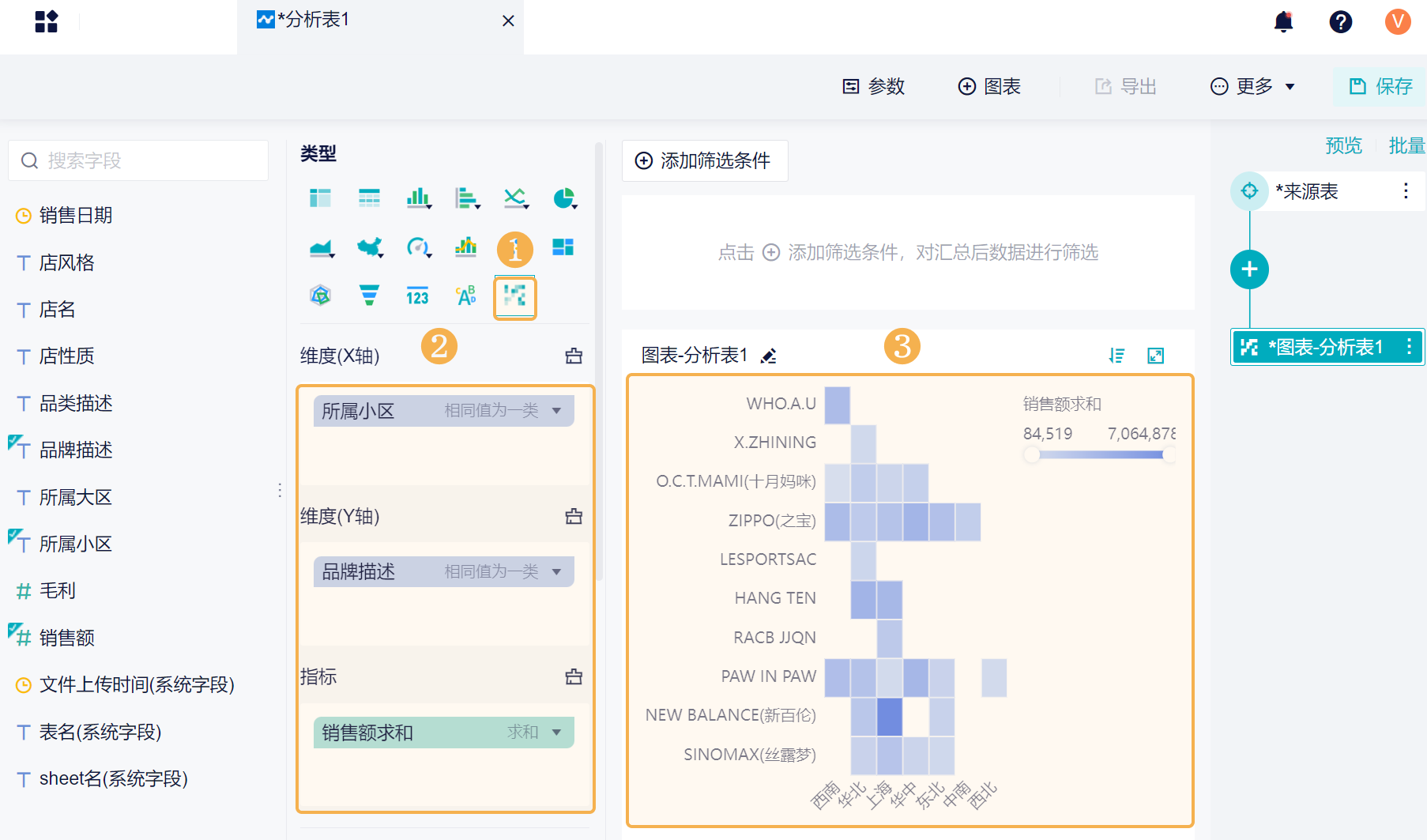Select the 毛利 field

pyautogui.click(x=58, y=590)
